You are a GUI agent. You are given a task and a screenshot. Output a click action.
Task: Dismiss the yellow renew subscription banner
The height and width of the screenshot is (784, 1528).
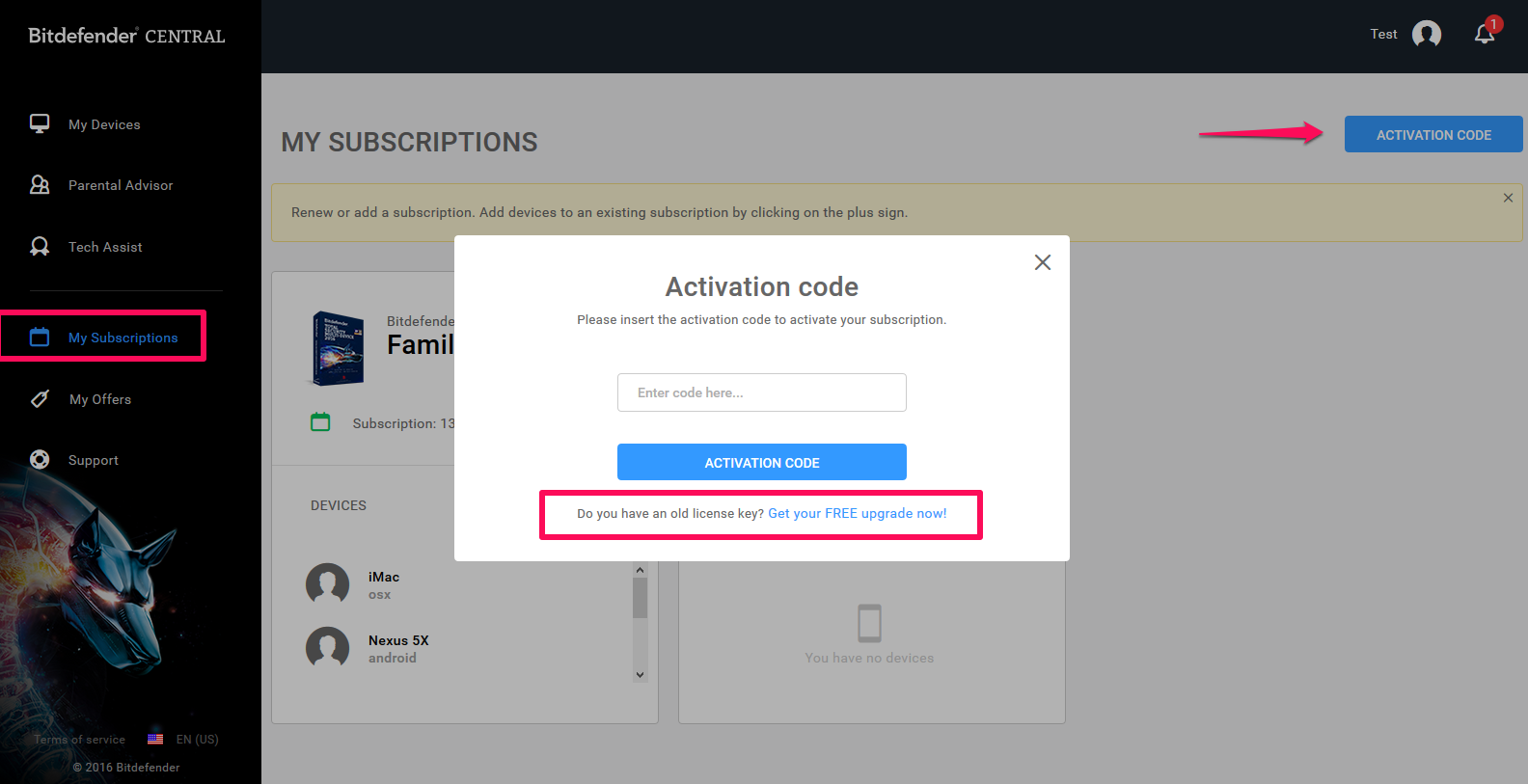tap(1508, 198)
